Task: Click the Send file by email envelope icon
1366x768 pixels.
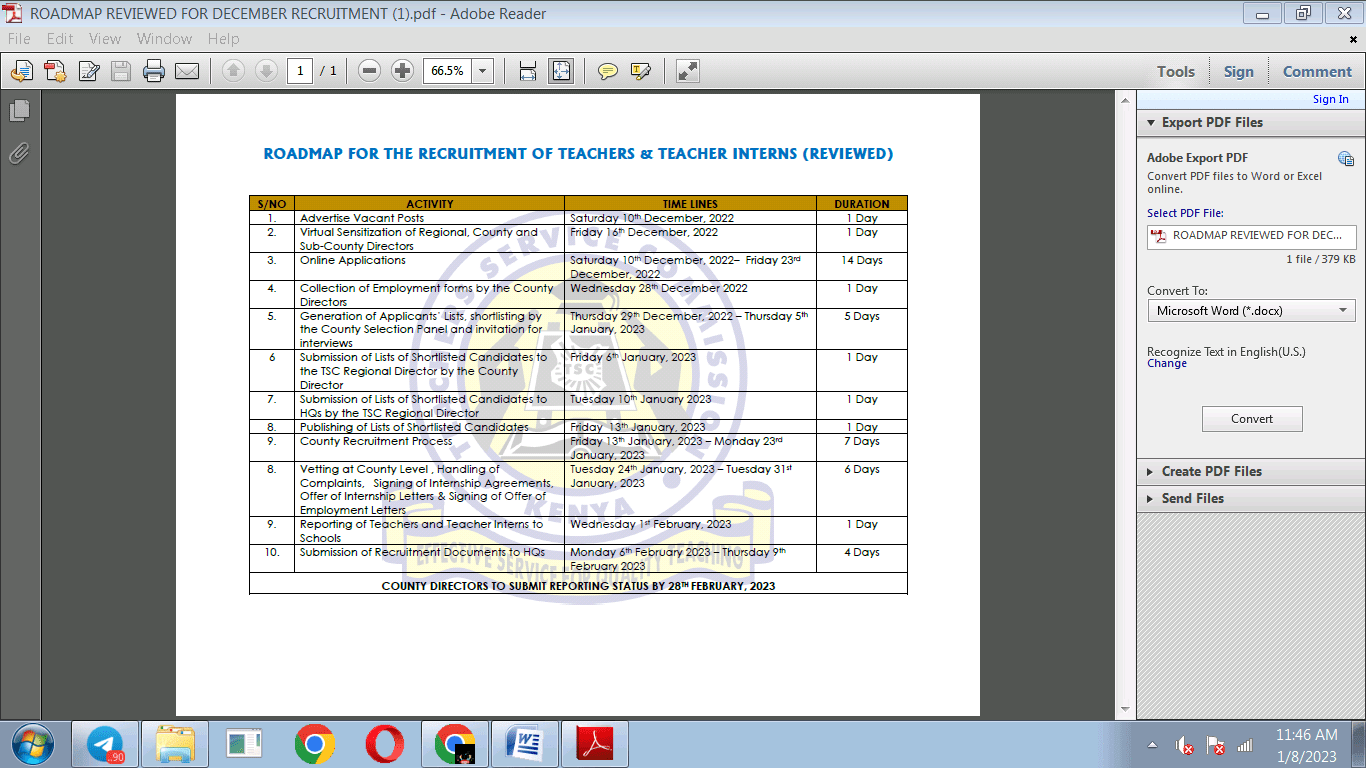Action: (187, 71)
